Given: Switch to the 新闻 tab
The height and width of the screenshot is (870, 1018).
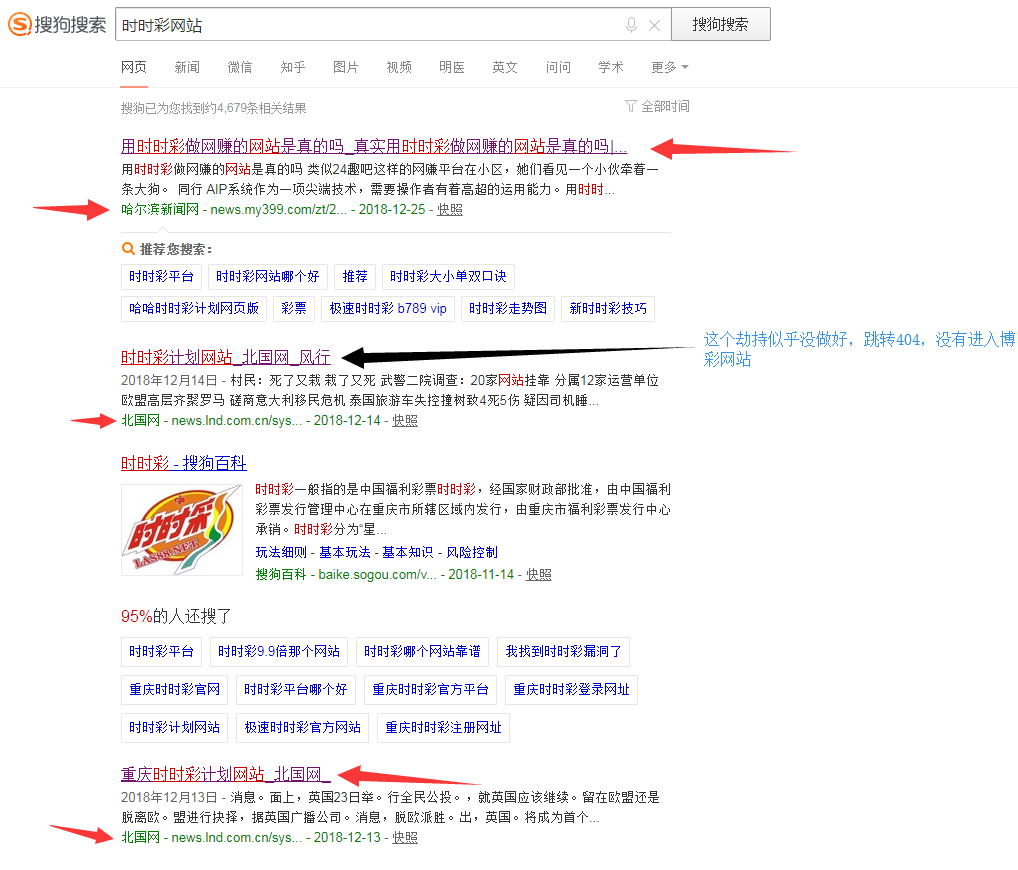Looking at the screenshot, I should pyautogui.click(x=187, y=68).
